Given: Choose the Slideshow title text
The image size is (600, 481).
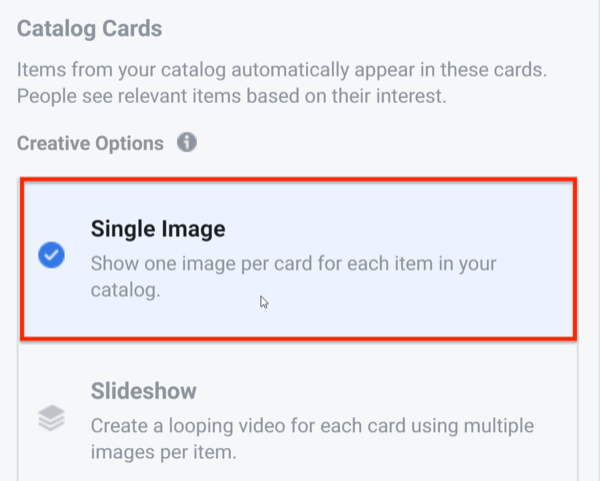Looking at the screenshot, I should (143, 391).
